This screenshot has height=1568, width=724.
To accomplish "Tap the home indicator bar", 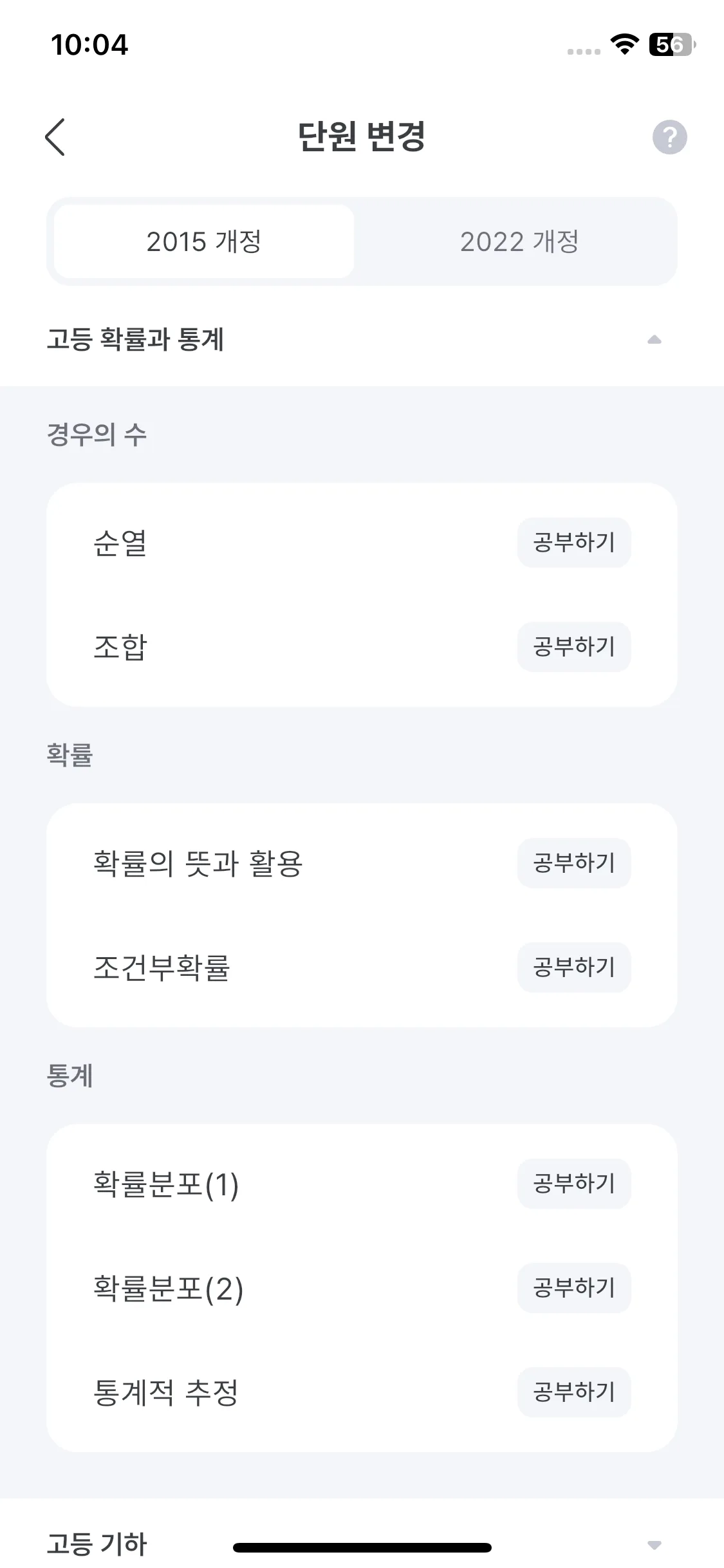I will [x=362, y=1547].
